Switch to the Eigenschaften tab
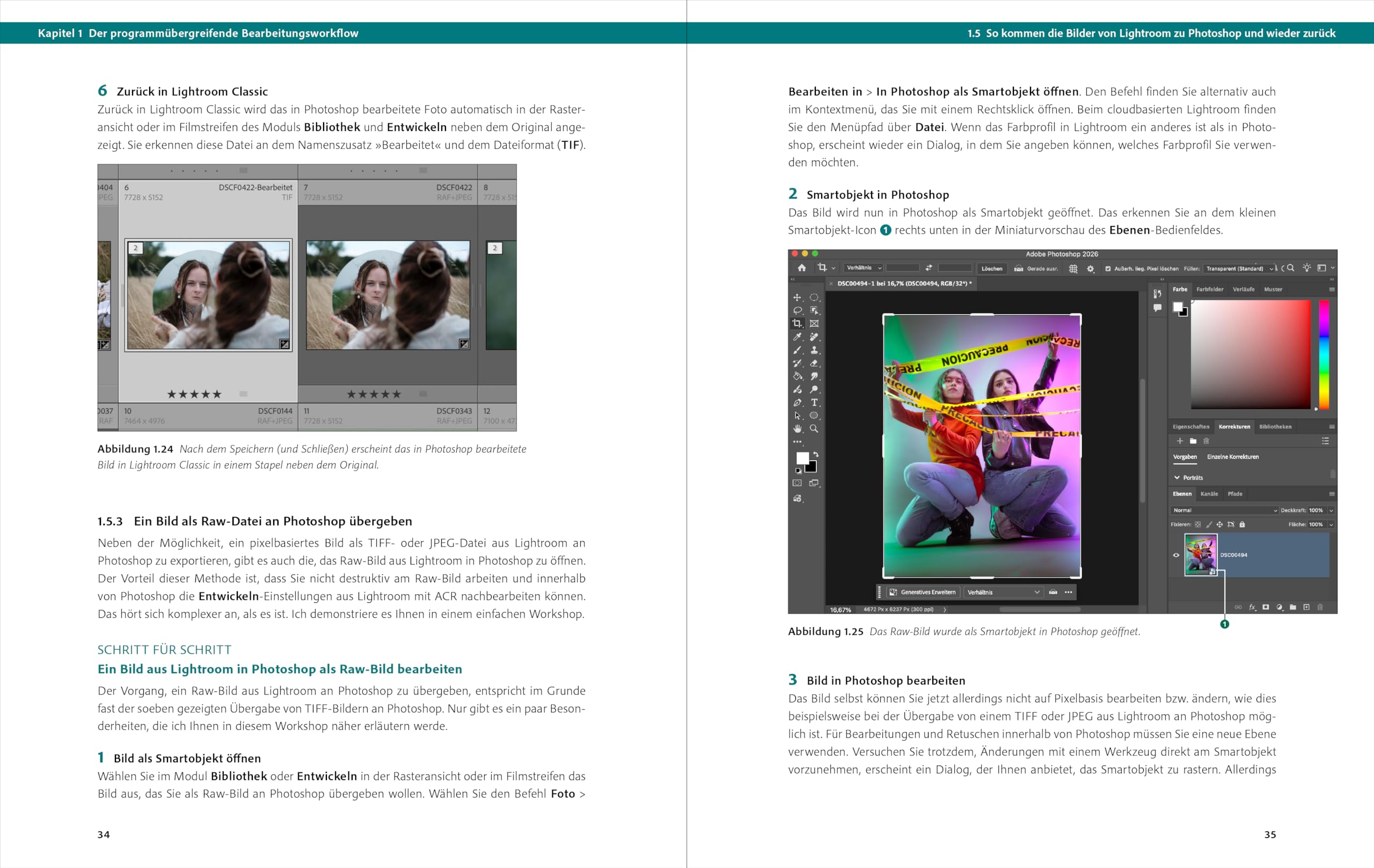This screenshot has height=868, width=1374. pos(1192,427)
